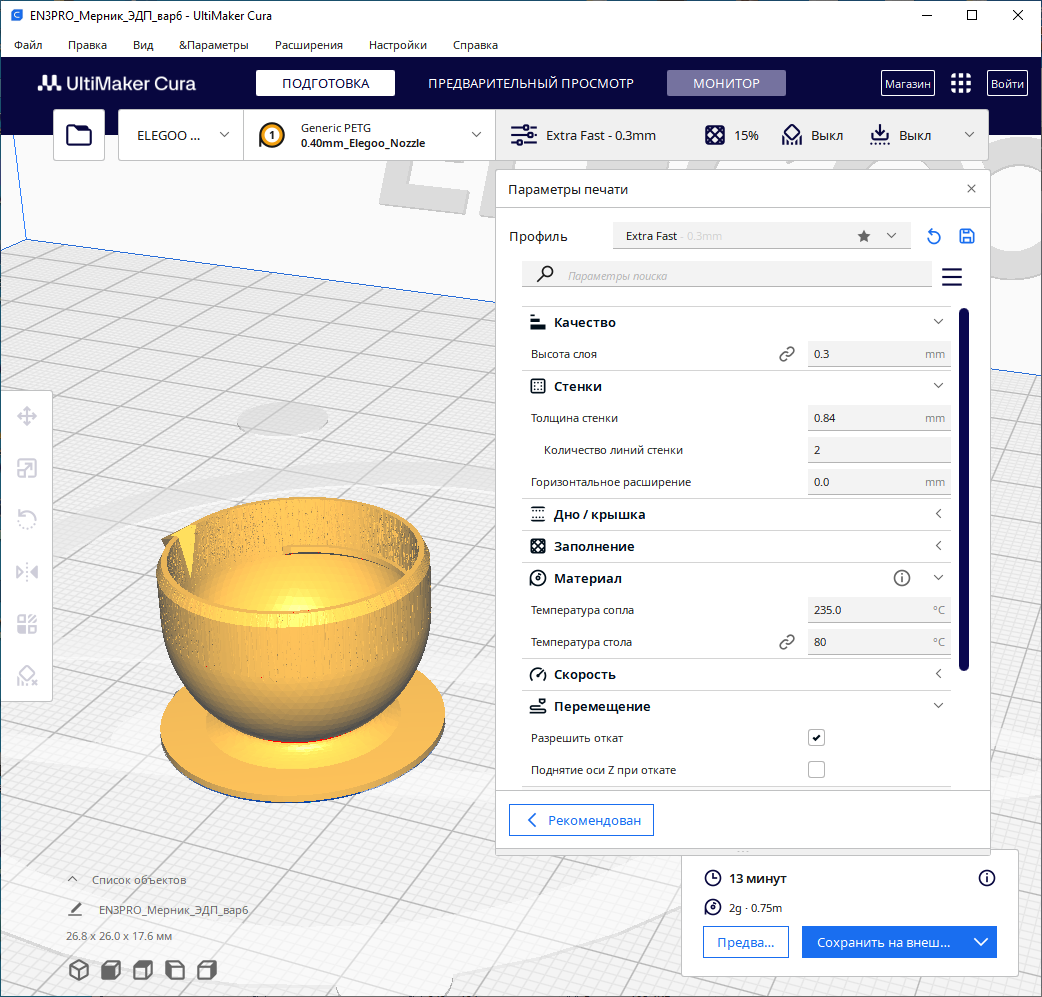Screen dimensions: 1042x997
Task: Select the Scale tool in left toolbar
Action: [27, 468]
